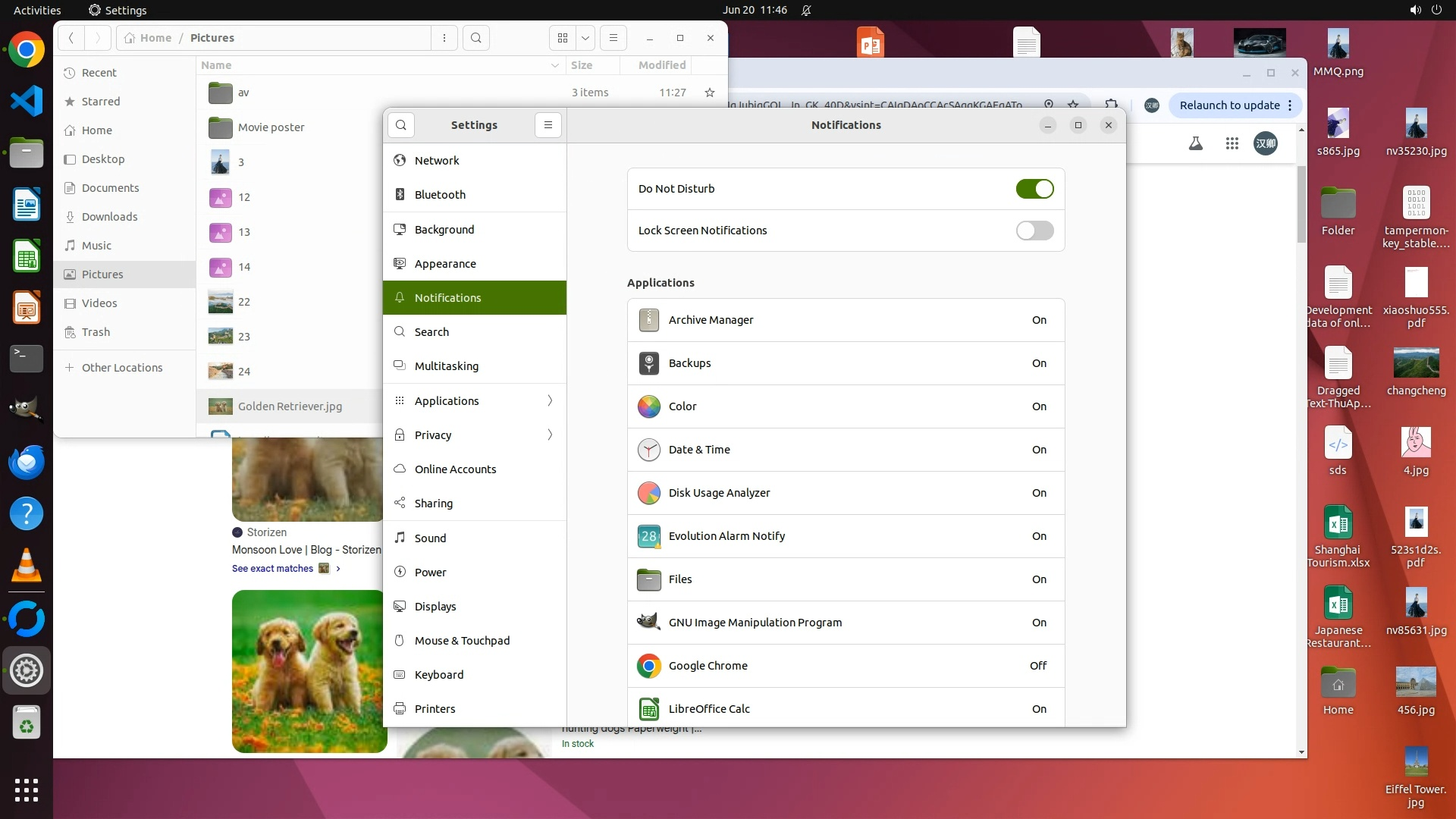Turn off the Do Not Disturb switch
Image resolution: width=1456 pixels, height=819 pixels.
click(1034, 189)
